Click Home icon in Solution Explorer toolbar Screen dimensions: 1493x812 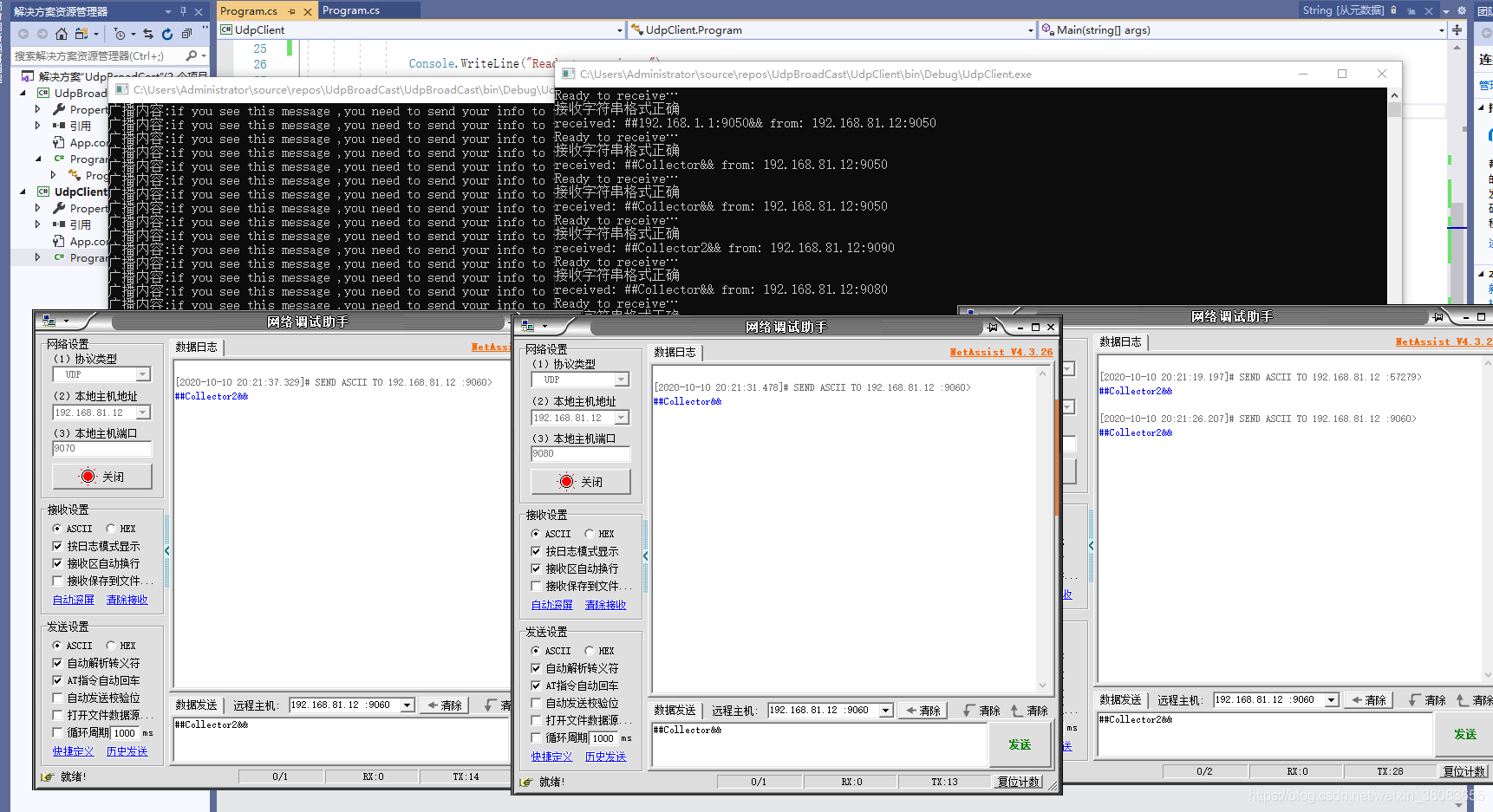click(x=61, y=34)
